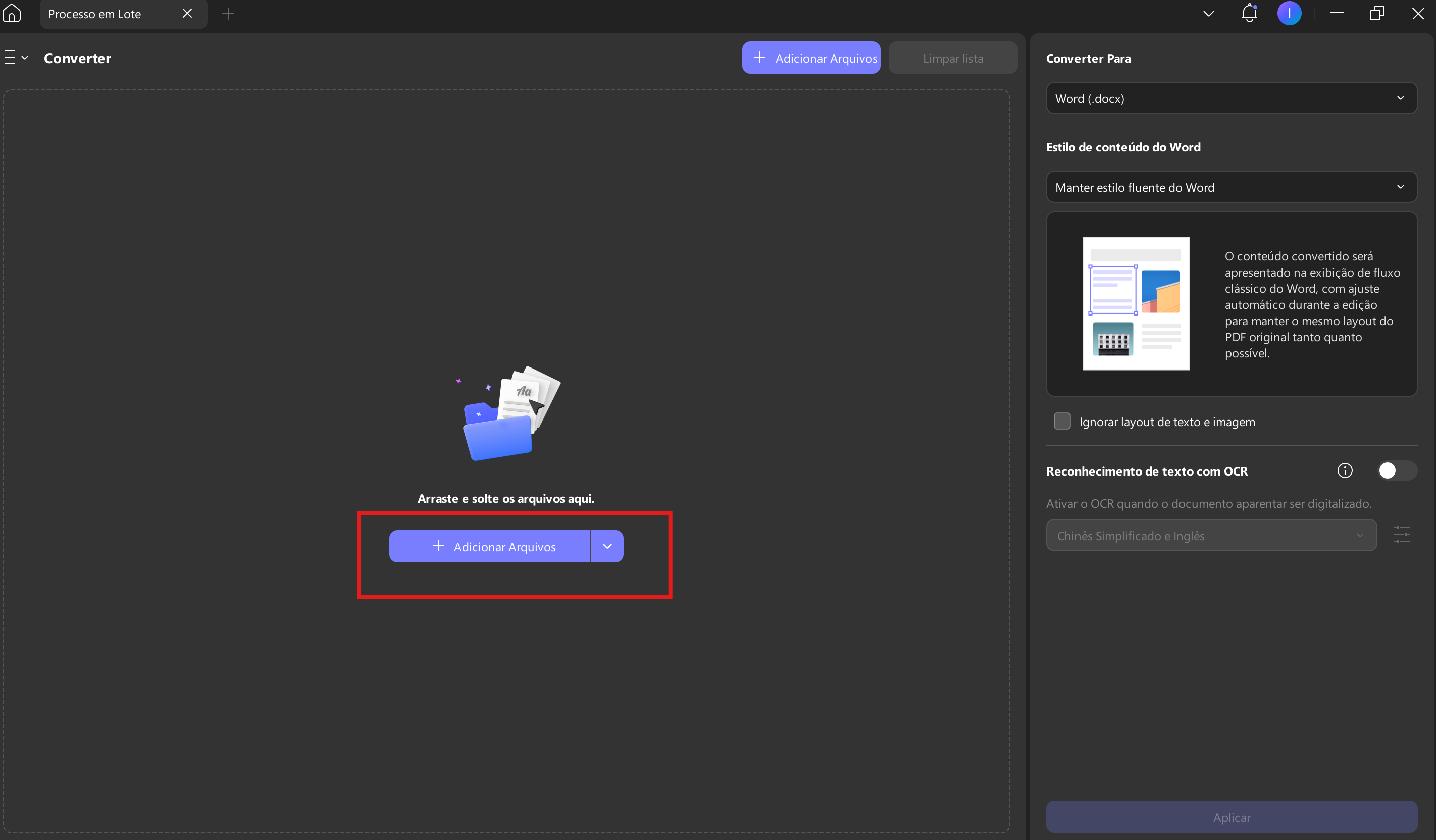Toggle Reconhecimento de texto com OCR switch
Screen dimensions: 1436x840
1397,470
